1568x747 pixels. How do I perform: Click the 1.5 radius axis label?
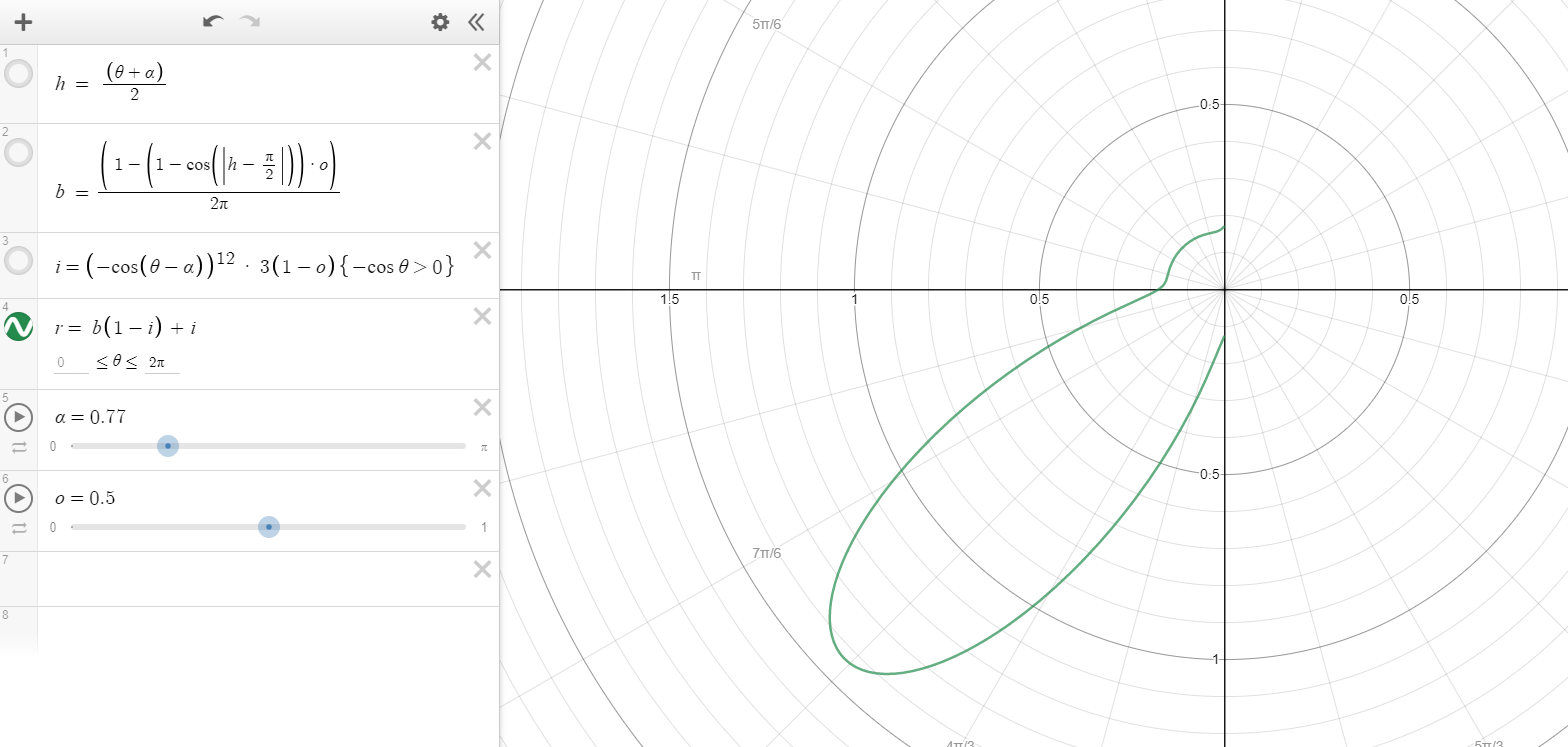pyautogui.click(x=670, y=300)
